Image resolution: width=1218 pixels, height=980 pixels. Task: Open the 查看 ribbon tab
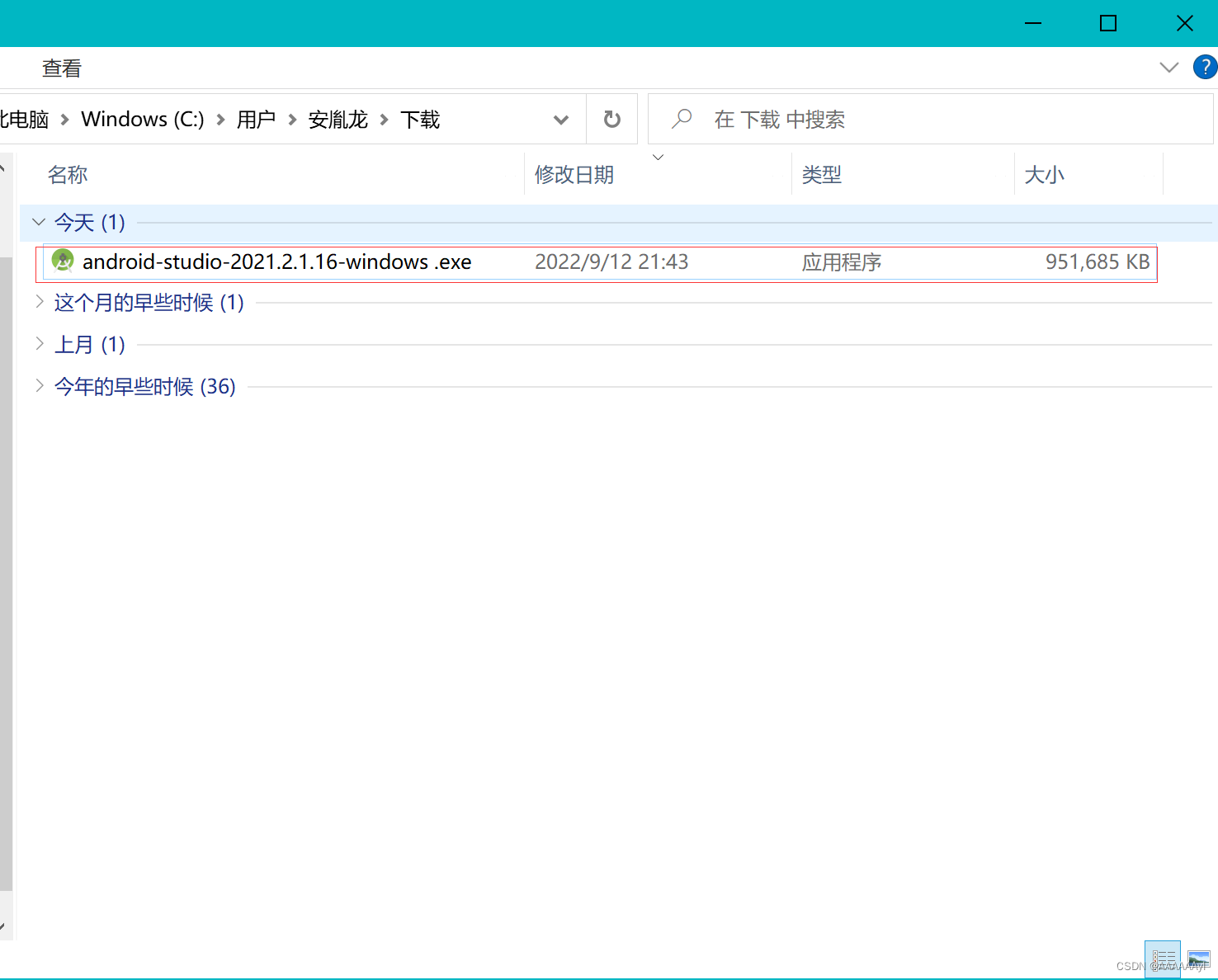pyautogui.click(x=62, y=68)
